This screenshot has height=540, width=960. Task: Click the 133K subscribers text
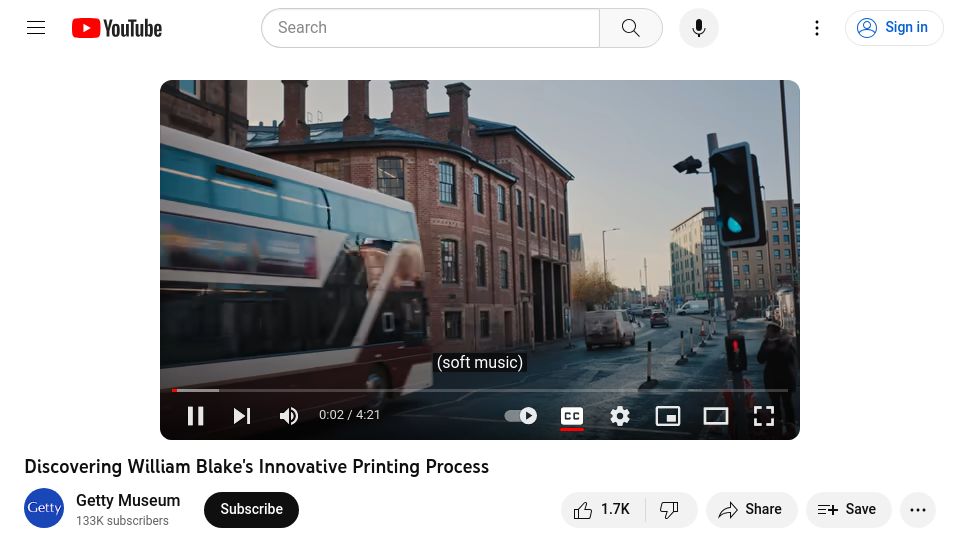(122, 520)
